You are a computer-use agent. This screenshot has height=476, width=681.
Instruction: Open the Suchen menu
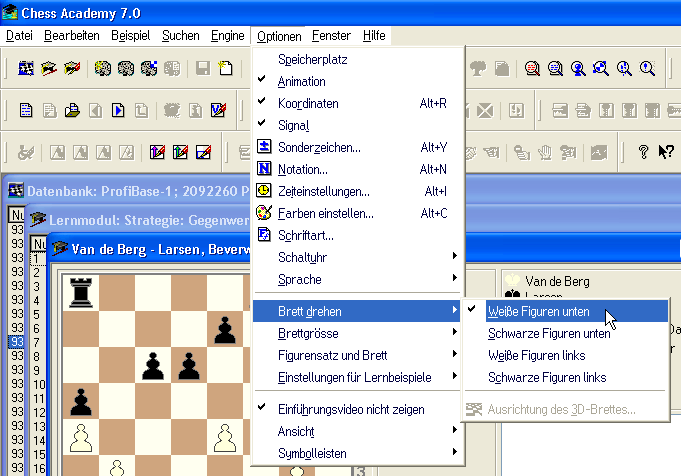coord(180,36)
